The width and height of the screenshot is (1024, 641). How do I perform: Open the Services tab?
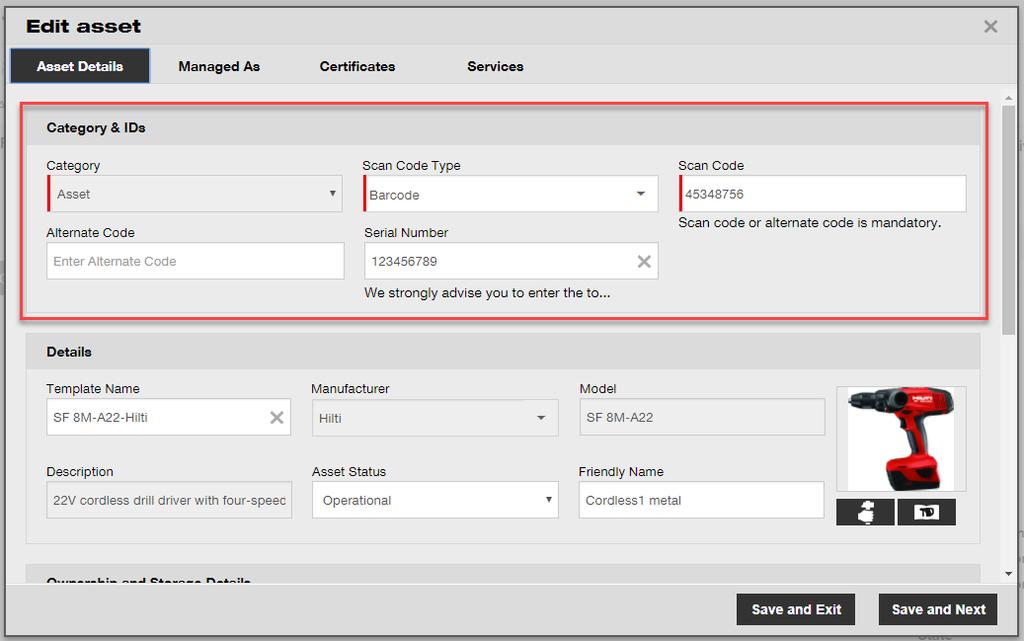pos(495,66)
